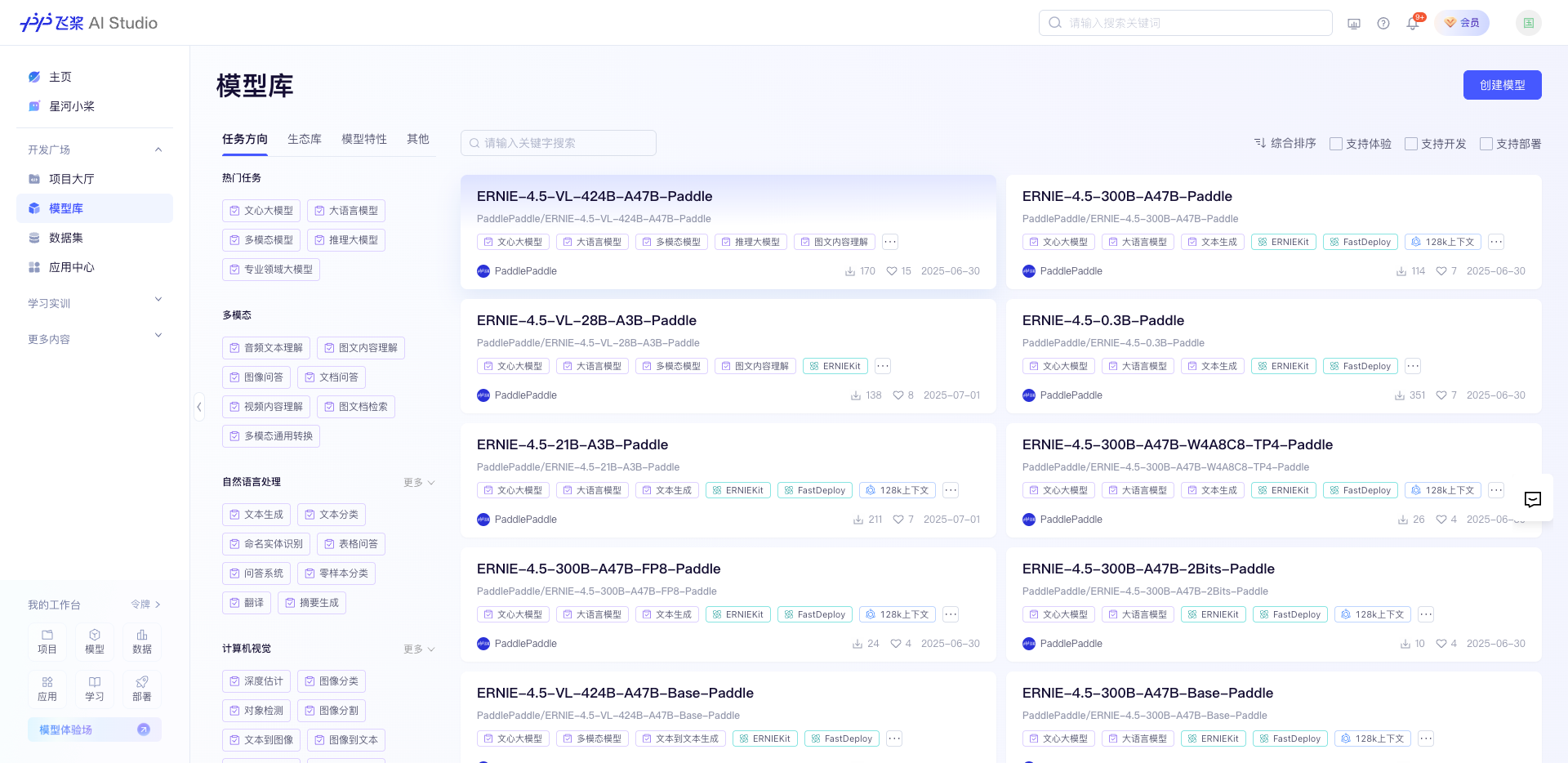The height and width of the screenshot is (763, 1568).
Task: Open 星河小桨 in sidebar
Action: tap(95, 106)
